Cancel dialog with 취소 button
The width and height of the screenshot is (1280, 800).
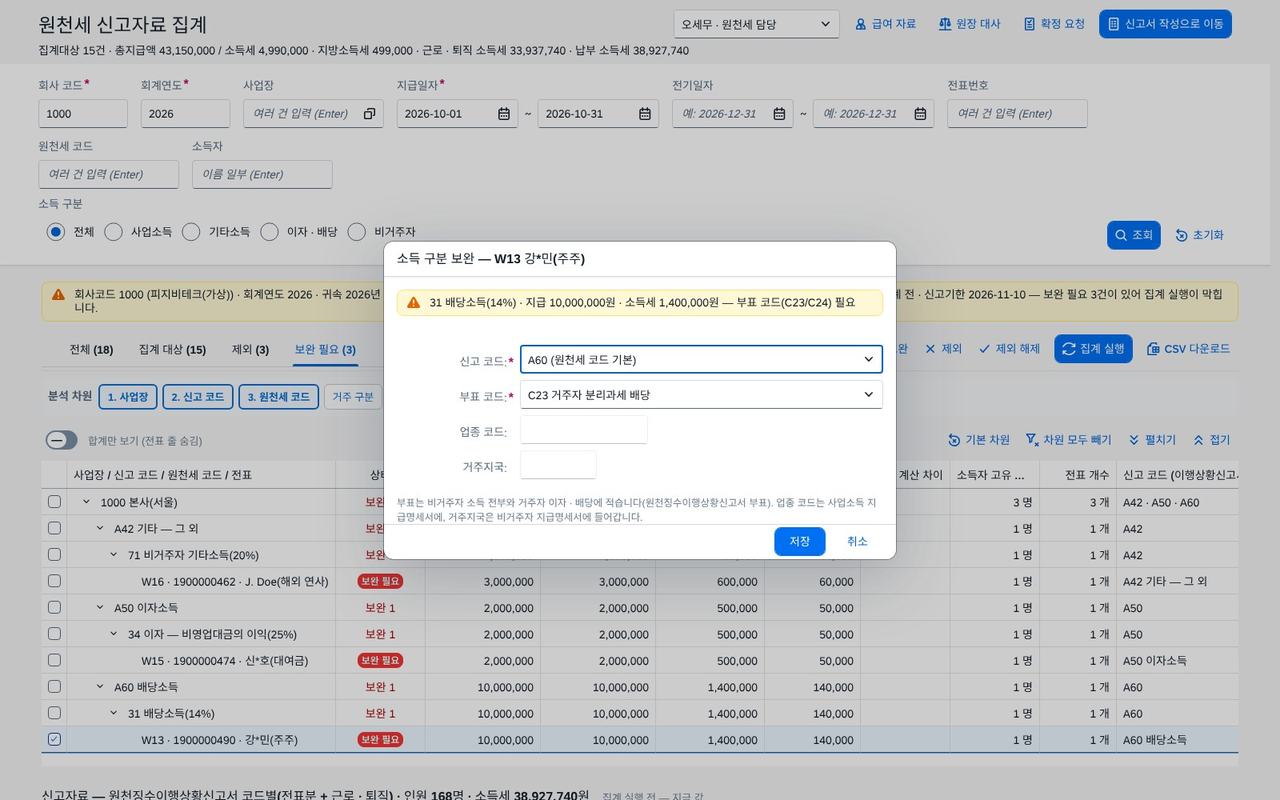(x=857, y=542)
